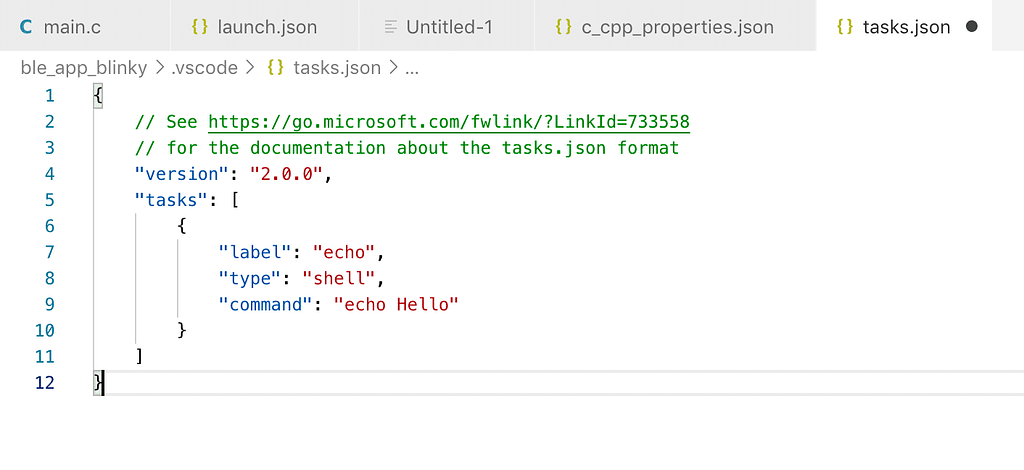Click the C language icon on main.c tab
The width and height of the screenshot is (1024, 470).
(x=26, y=27)
